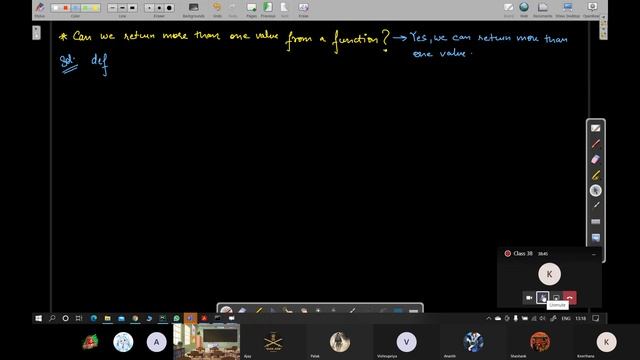Select participant avatar A
The width and height of the screenshot is (640, 360).
coord(157,342)
